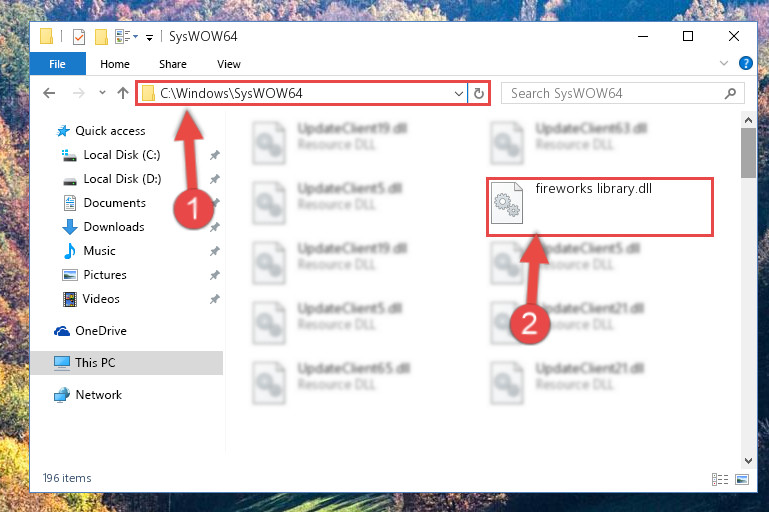769x512 pixels.
Task: Open Music in the sidebar
Action: pos(99,251)
